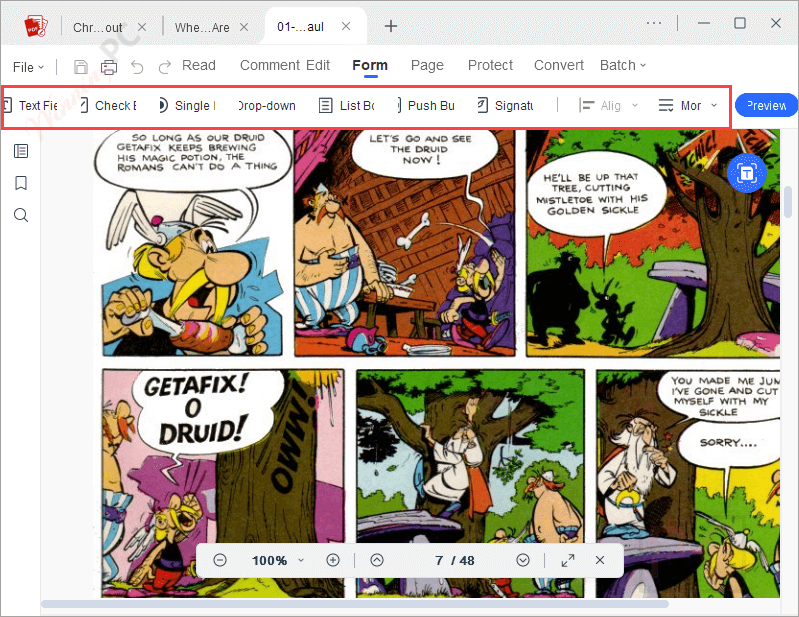Viewport: 799px width, 617px height.
Task: Open the File menu dropdown
Action: click(x=28, y=67)
